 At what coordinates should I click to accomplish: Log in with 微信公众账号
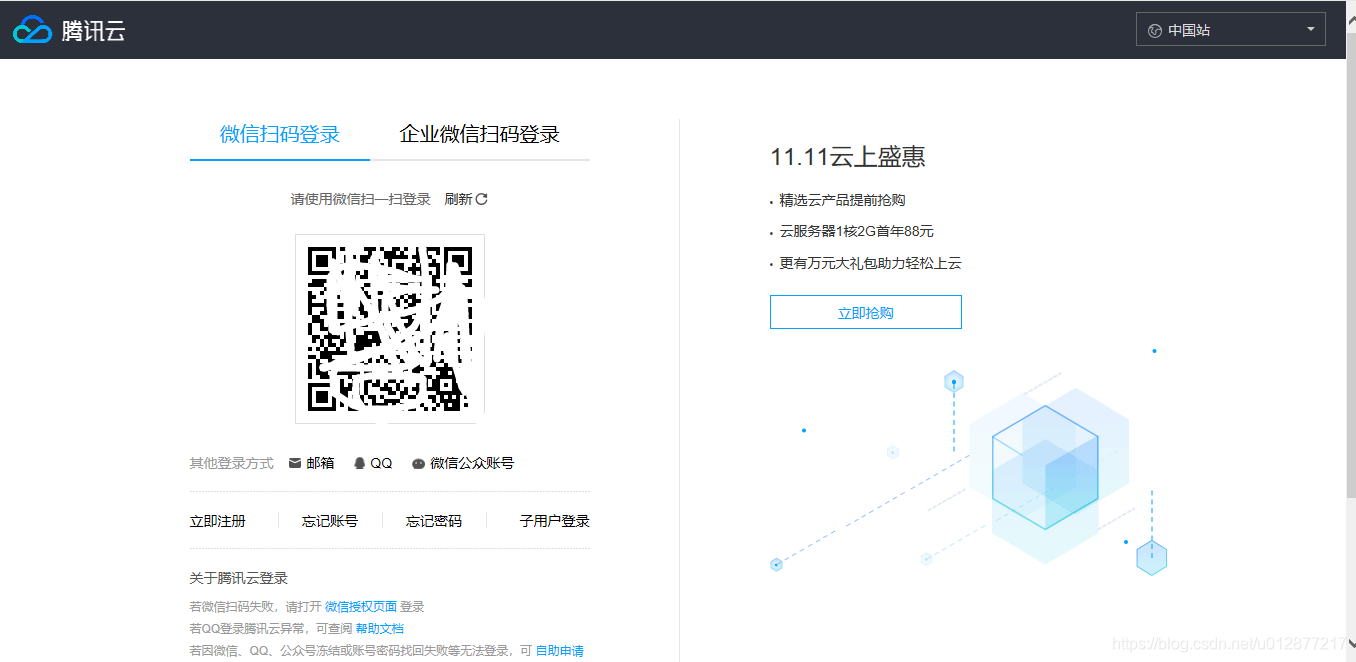(462, 463)
